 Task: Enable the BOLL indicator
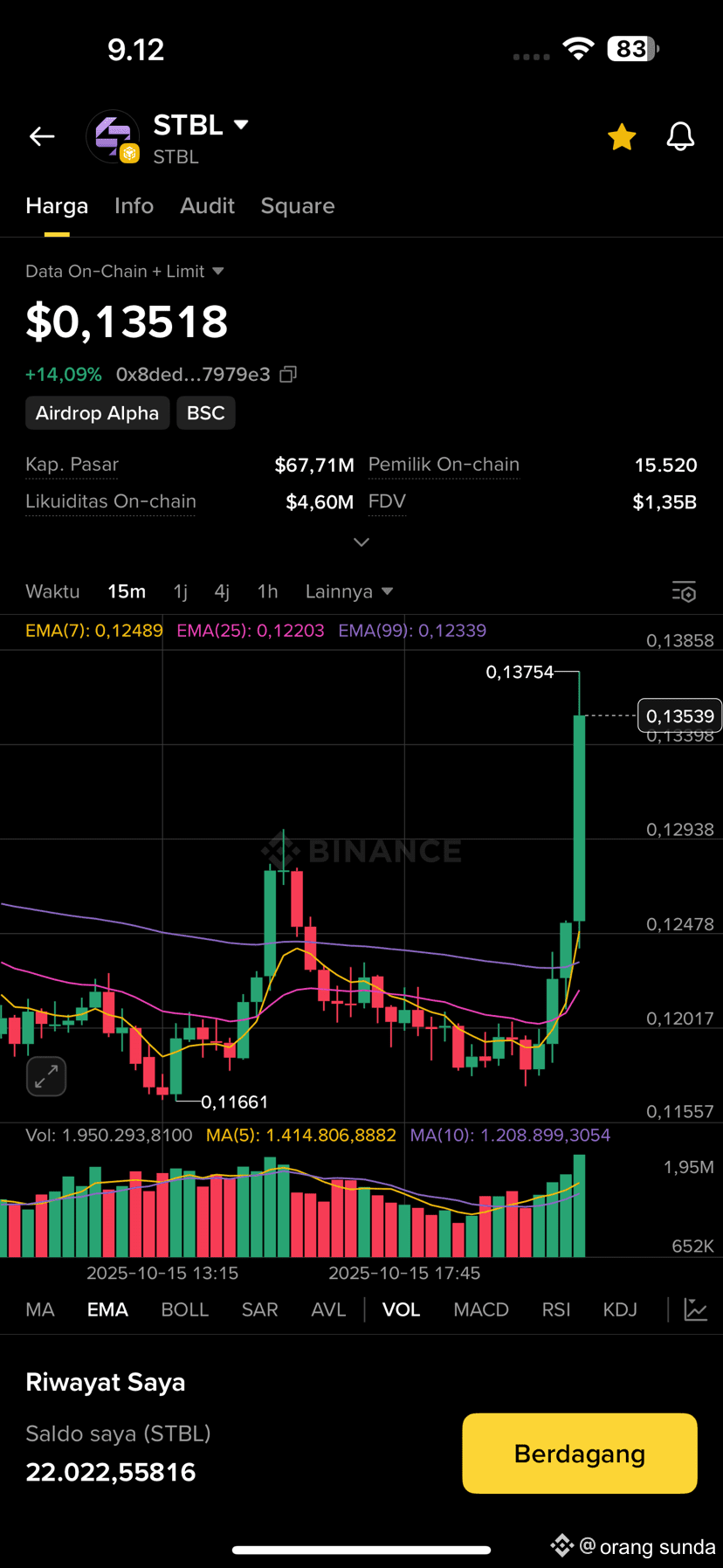[x=185, y=1309]
